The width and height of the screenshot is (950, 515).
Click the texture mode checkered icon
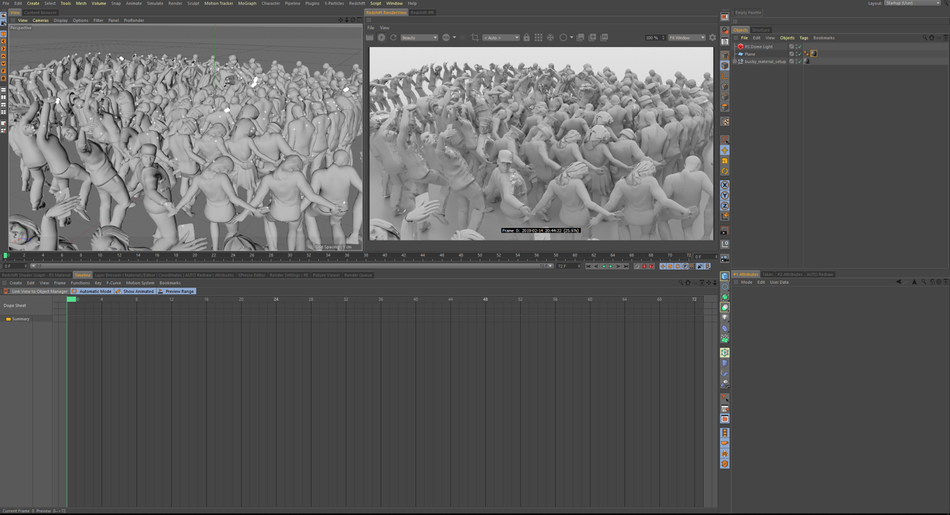click(x=725, y=122)
